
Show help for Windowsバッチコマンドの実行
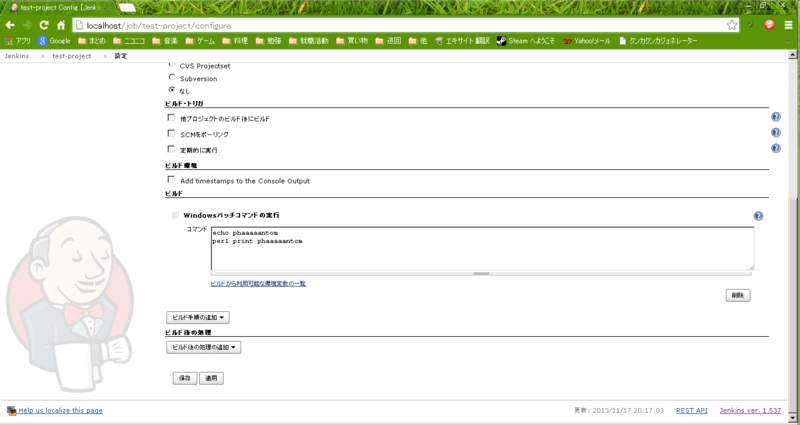coord(758,216)
